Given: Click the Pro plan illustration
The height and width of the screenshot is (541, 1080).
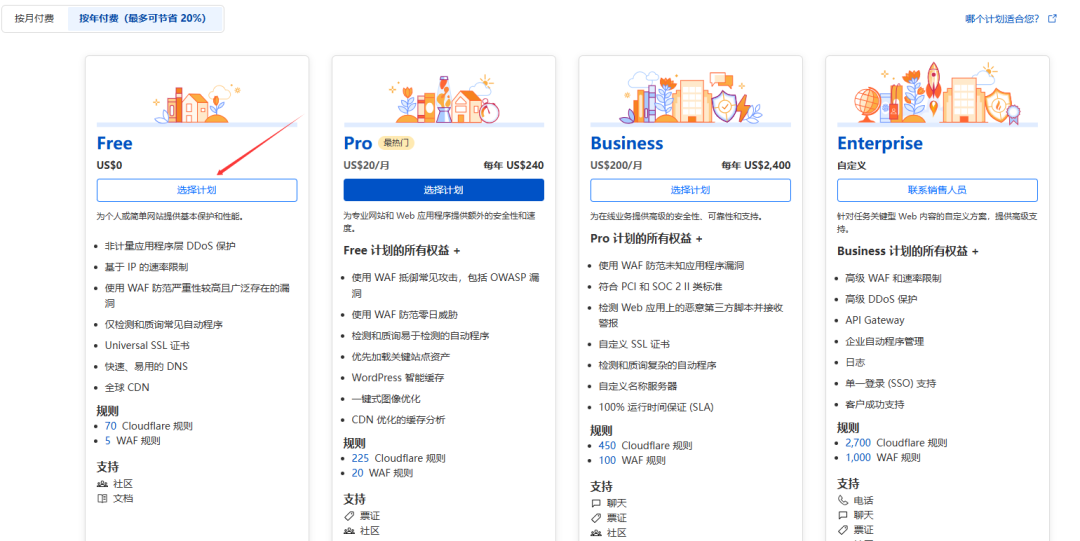Looking at the screenshot, I should point(444,100).
